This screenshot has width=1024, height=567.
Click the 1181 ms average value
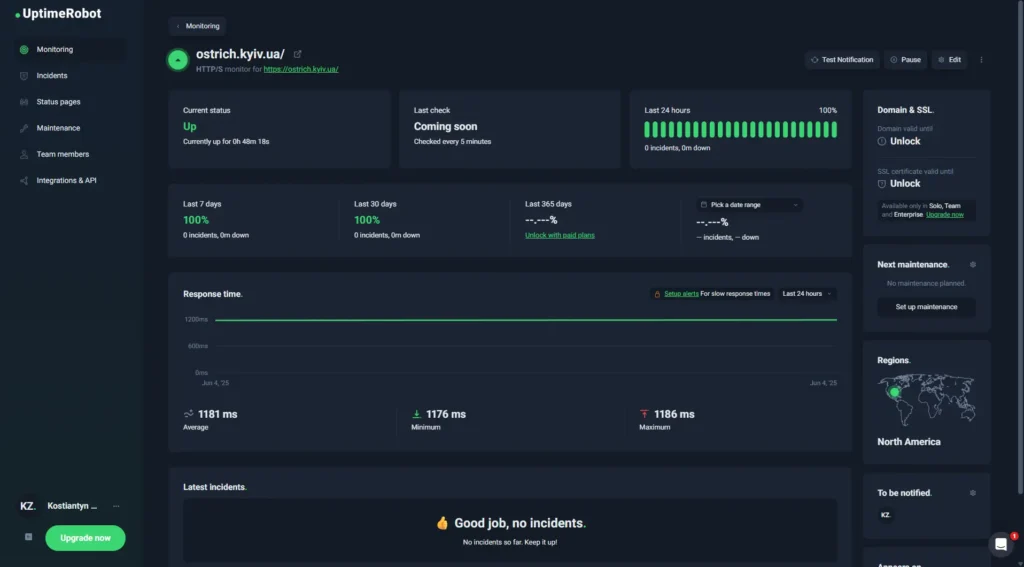coord(217,414)
